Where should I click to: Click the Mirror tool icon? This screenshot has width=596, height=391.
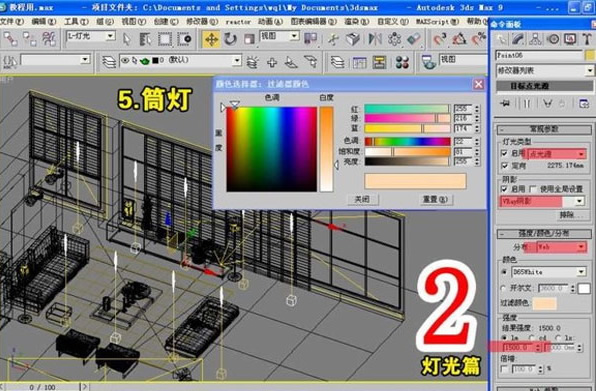[375, 39]
